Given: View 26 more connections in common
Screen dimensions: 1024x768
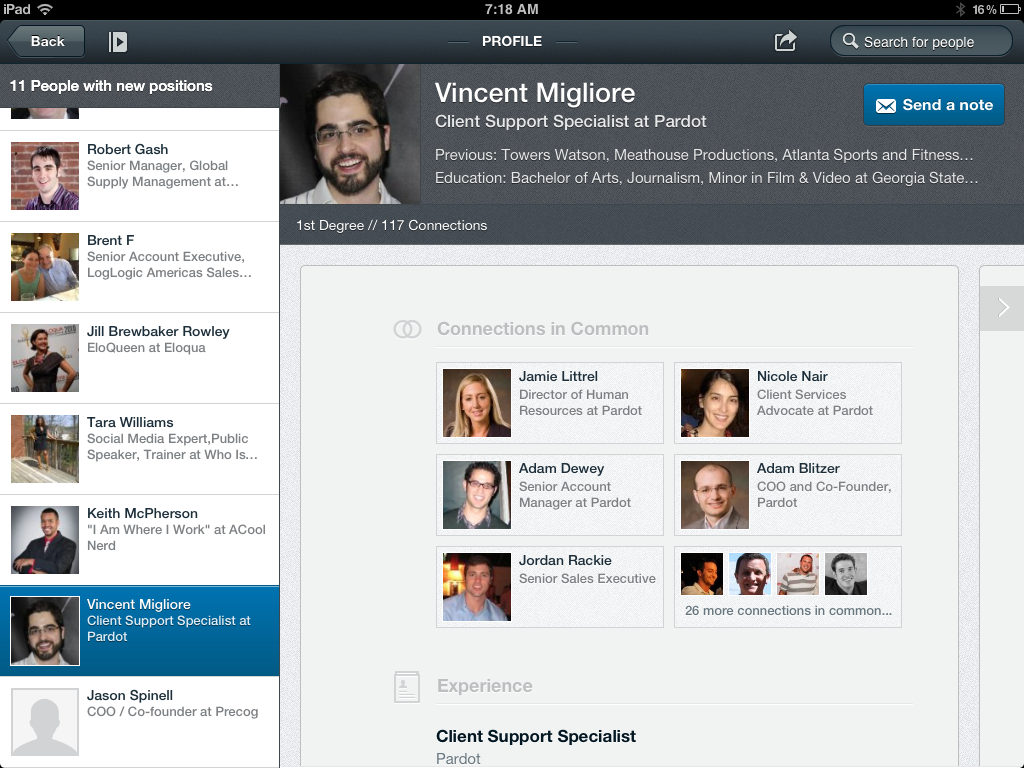Looking at the screenshot, I should (788, 587).
